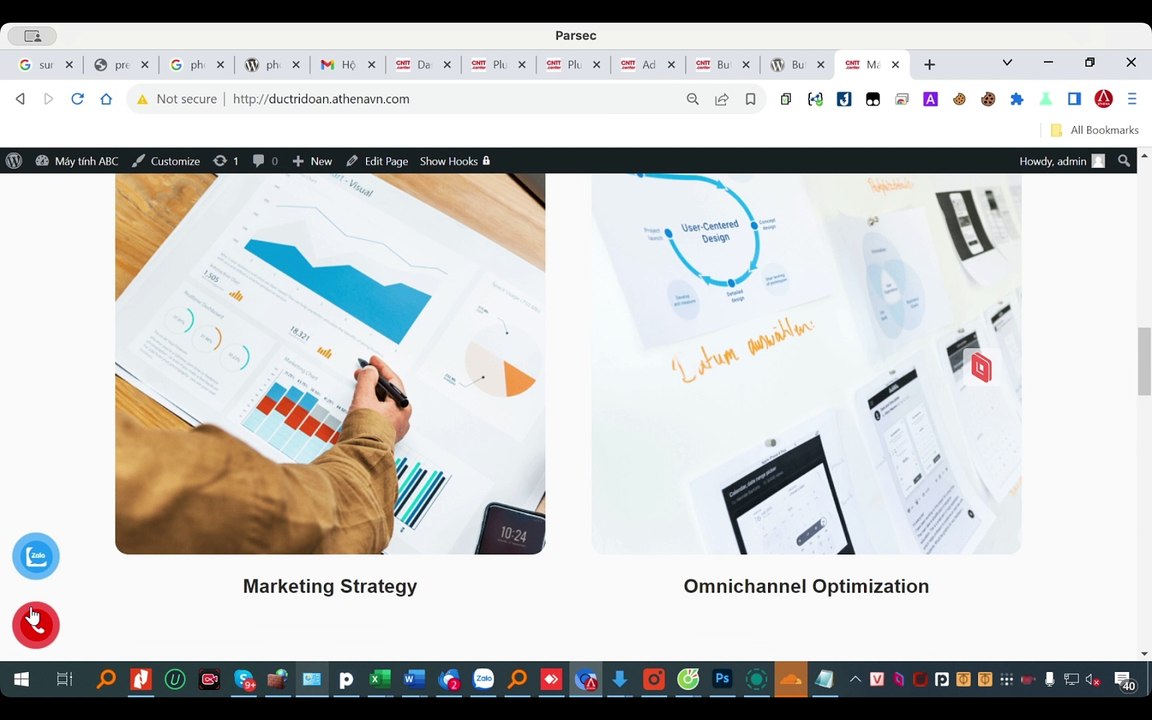Open a new tab with plus button
Viewport: 1152px width, 720px height.
click(x=929, y=65)
